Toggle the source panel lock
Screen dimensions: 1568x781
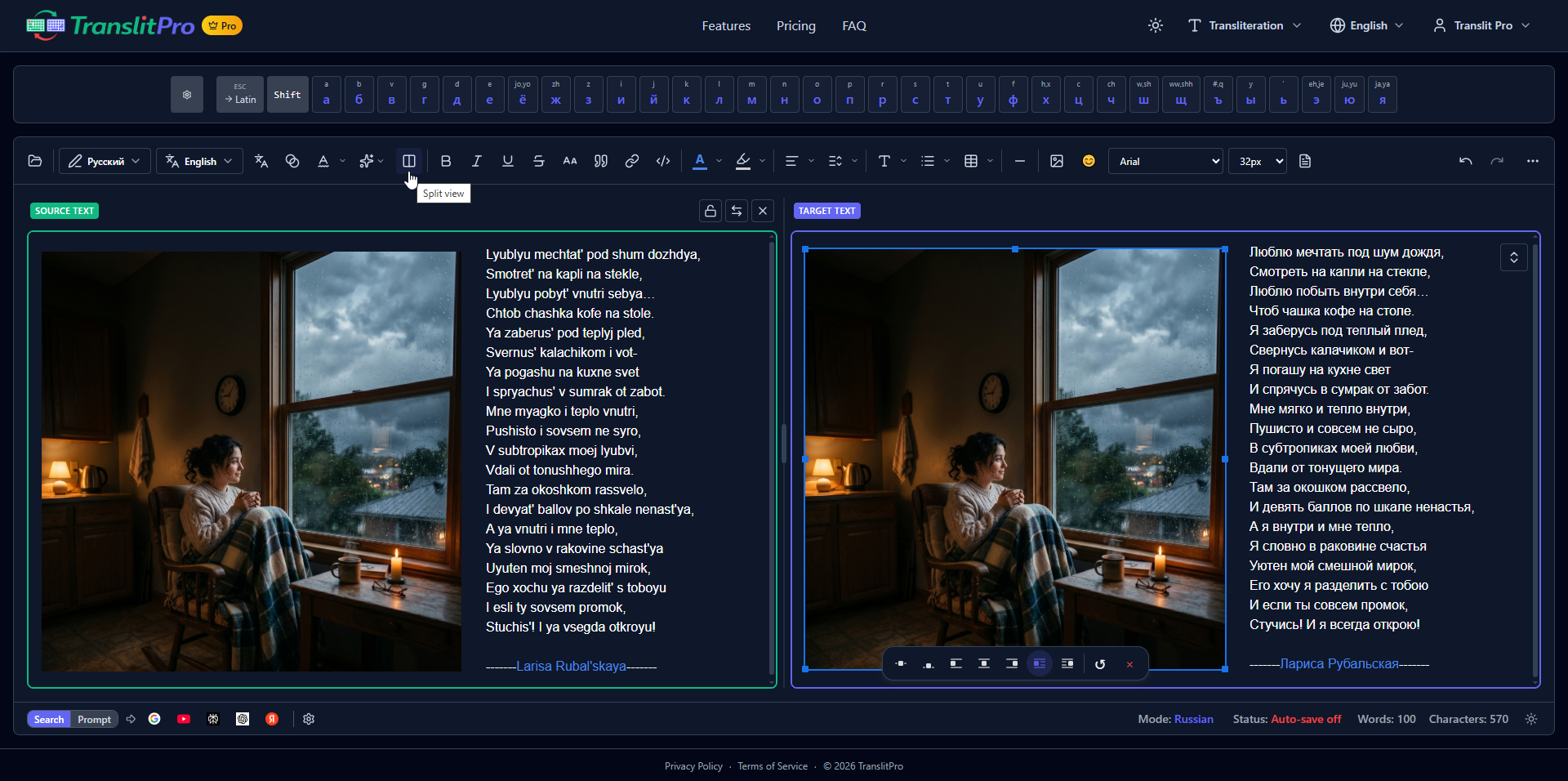[x=710, y=211]
